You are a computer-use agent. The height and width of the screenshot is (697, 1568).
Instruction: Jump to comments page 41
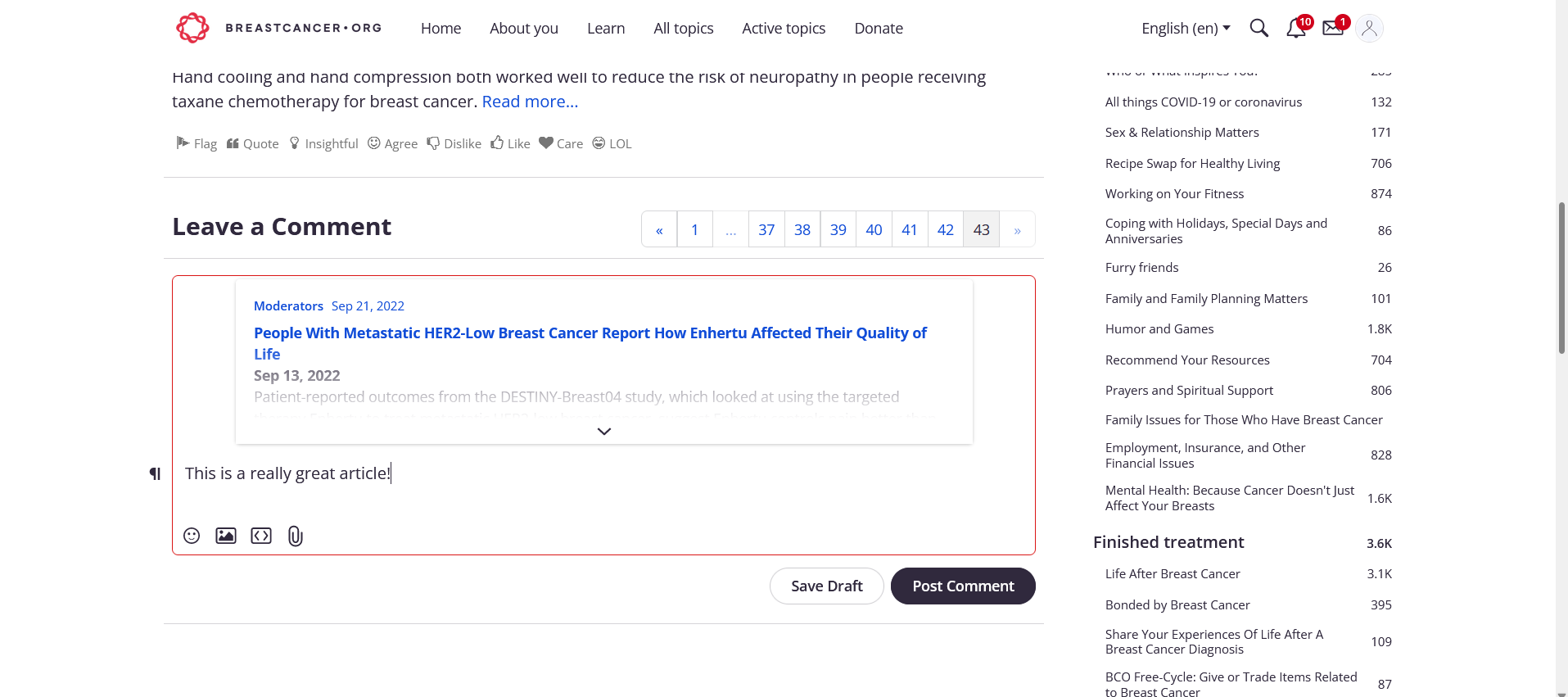pyautogui.click(x=910, y=229)
